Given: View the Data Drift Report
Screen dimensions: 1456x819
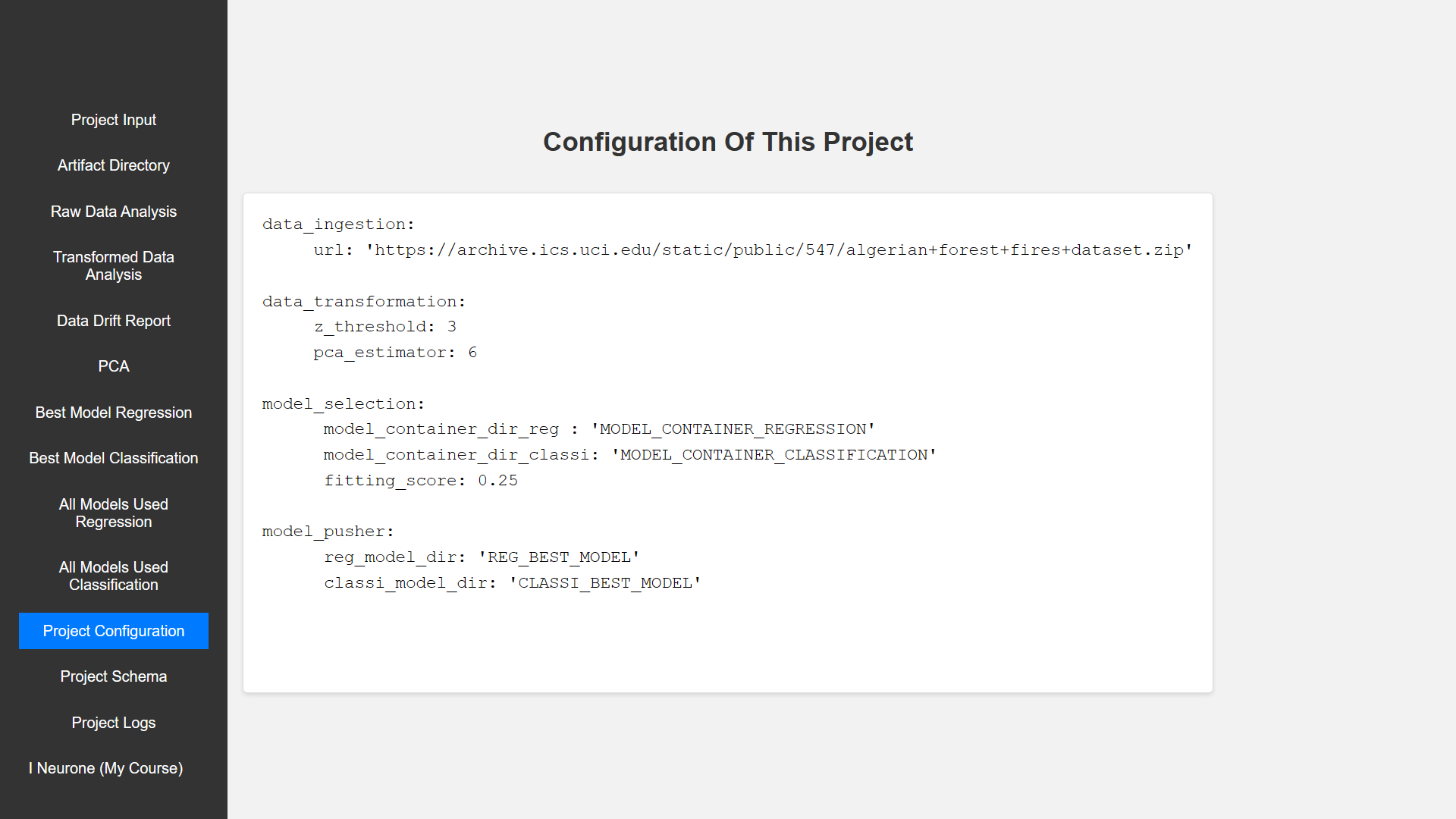Looking at the screenshot, I should click(113, 320).
